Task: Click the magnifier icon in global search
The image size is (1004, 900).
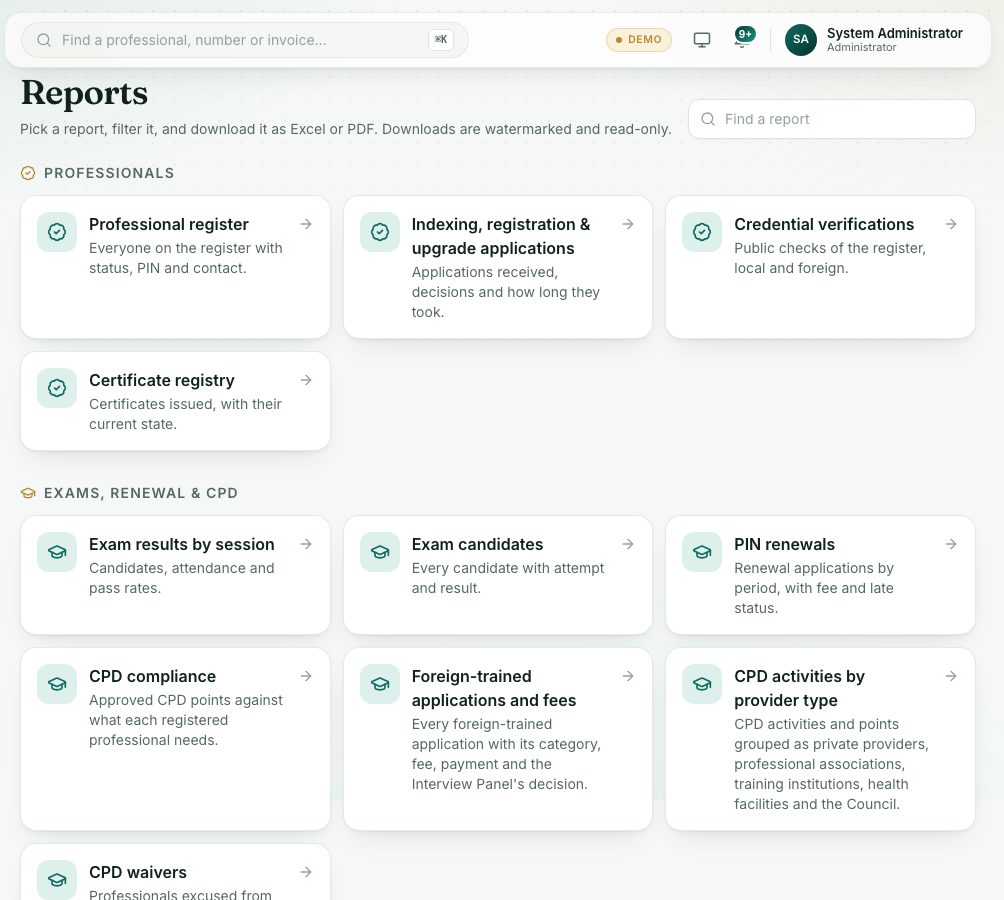Action: [44, 40]
